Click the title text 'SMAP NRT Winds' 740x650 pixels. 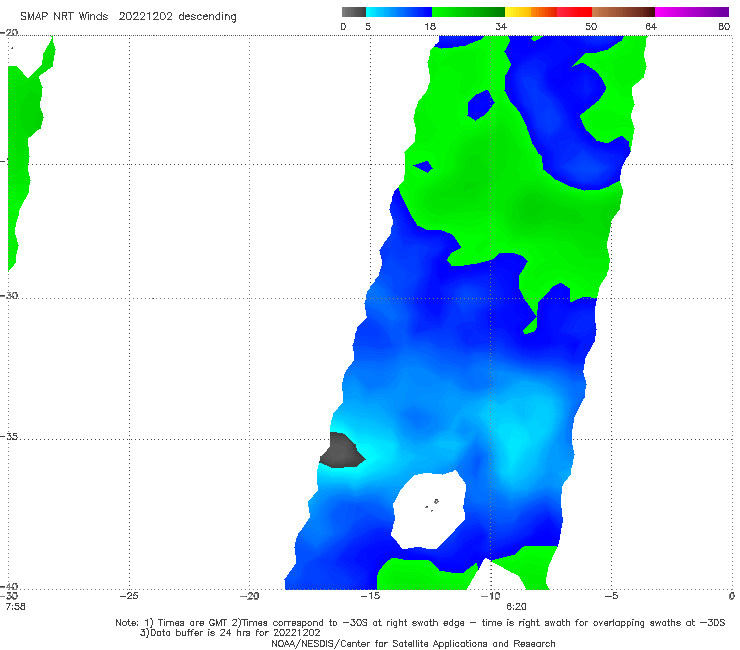tap(64, 16)
